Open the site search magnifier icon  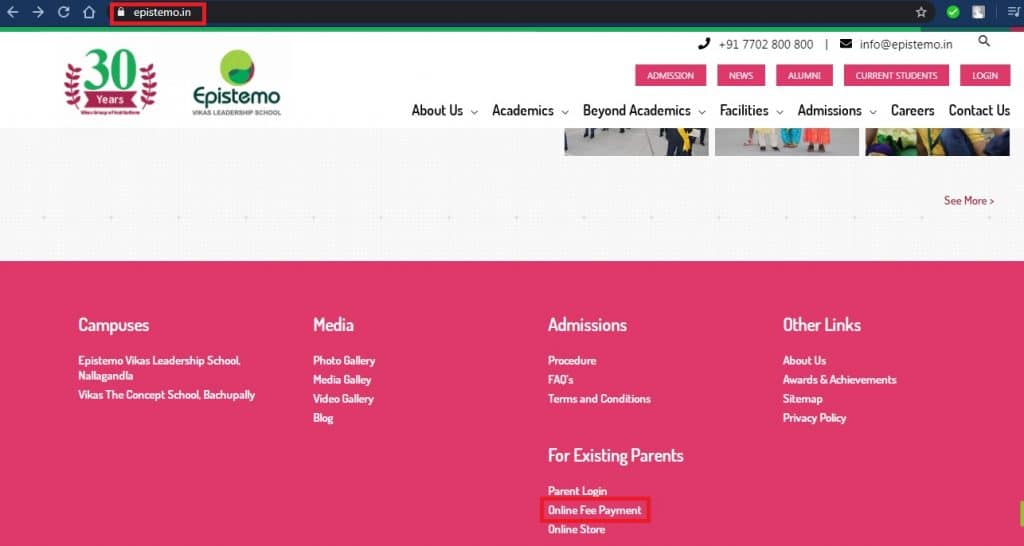pyautogui.click(x=984, y=41)
